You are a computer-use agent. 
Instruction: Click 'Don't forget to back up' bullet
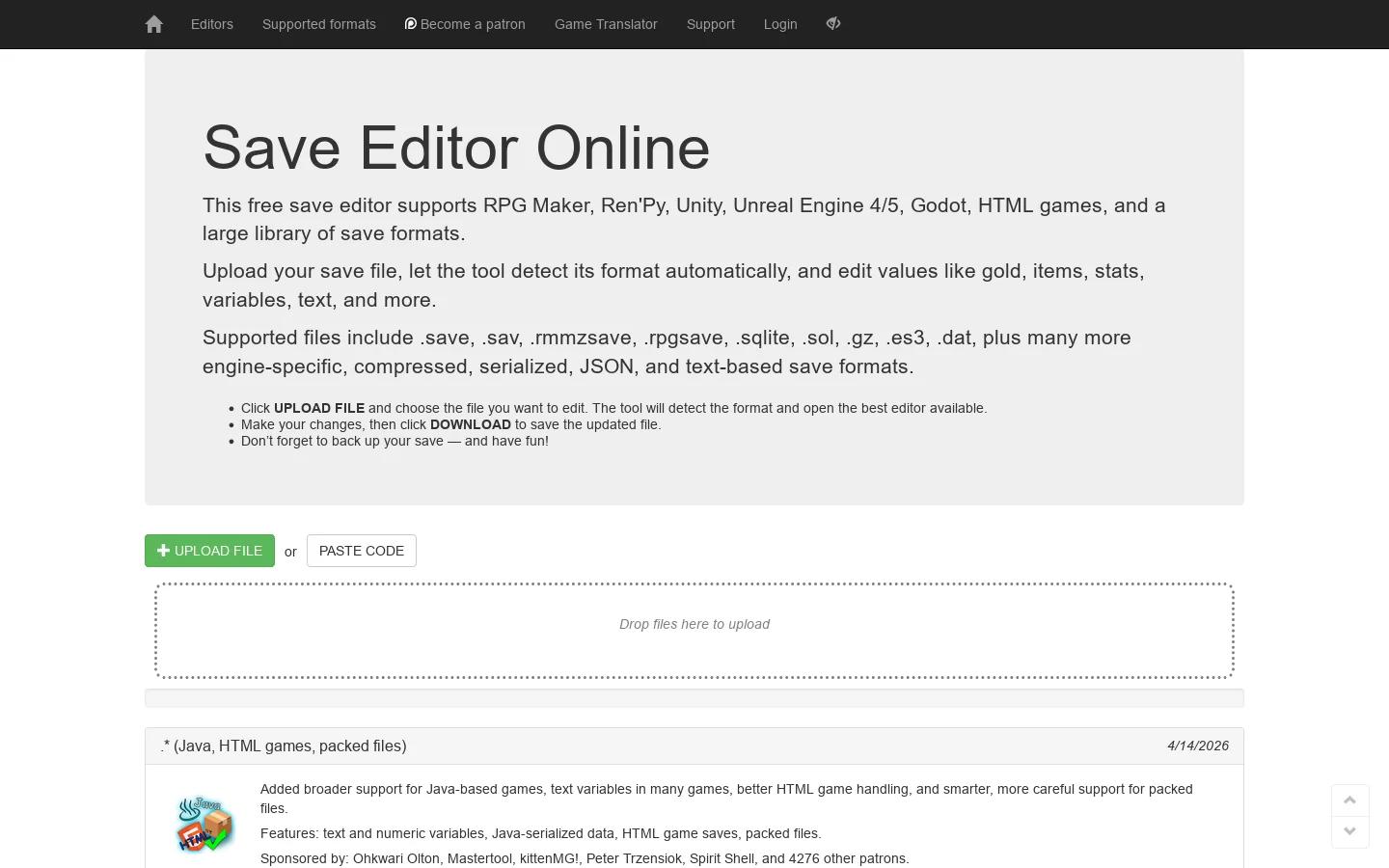(395, 441)
